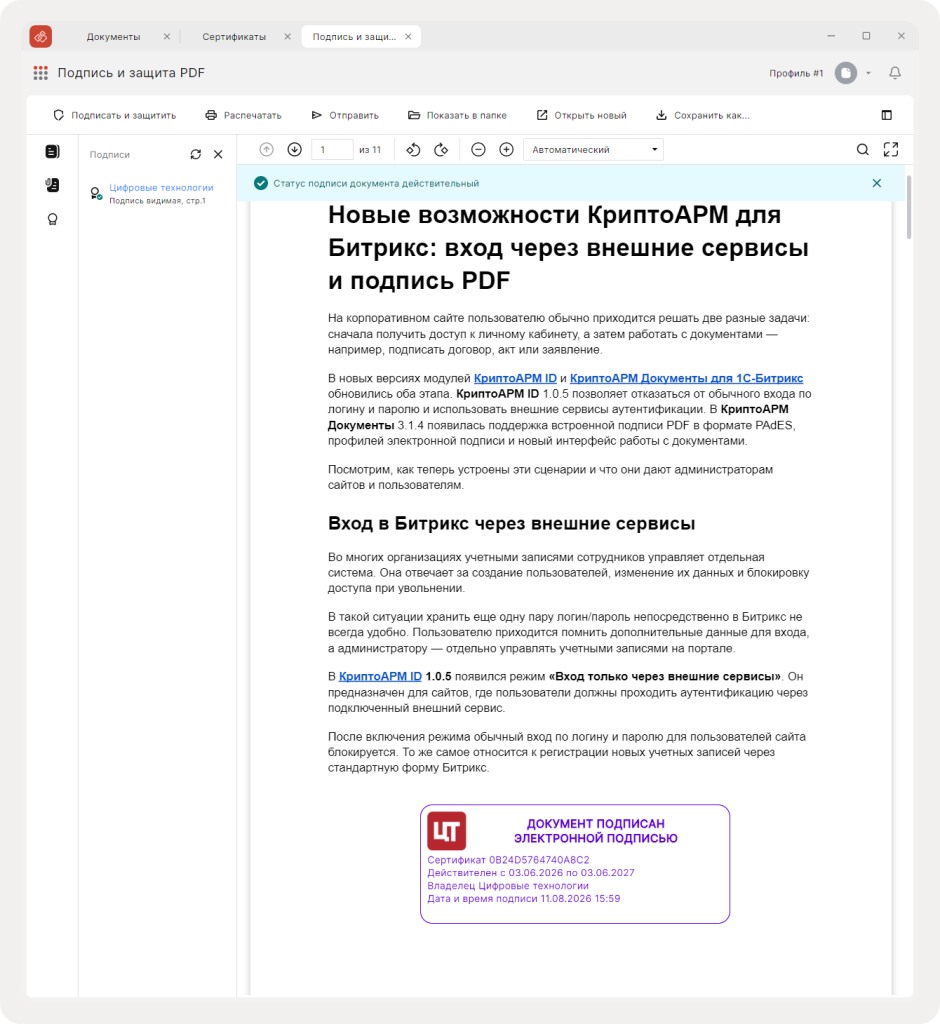Click Дата и время подписи 11.08.2026 15:59

[x=524, y=899]
